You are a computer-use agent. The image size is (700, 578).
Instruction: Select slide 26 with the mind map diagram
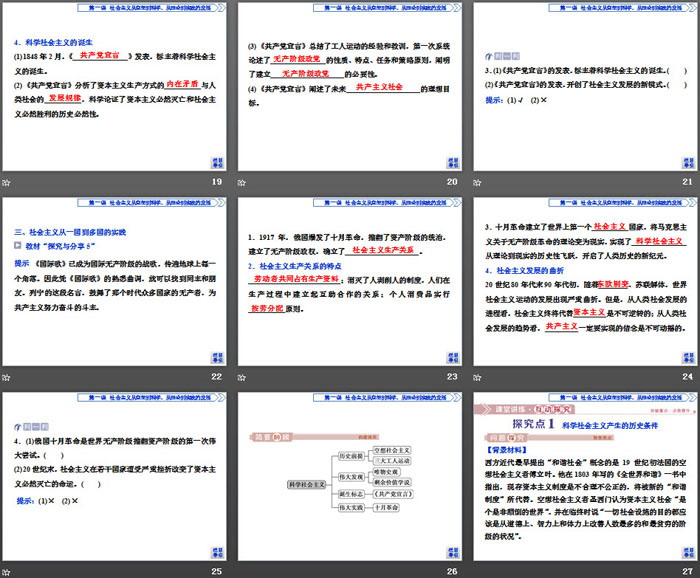click(350, 474)
